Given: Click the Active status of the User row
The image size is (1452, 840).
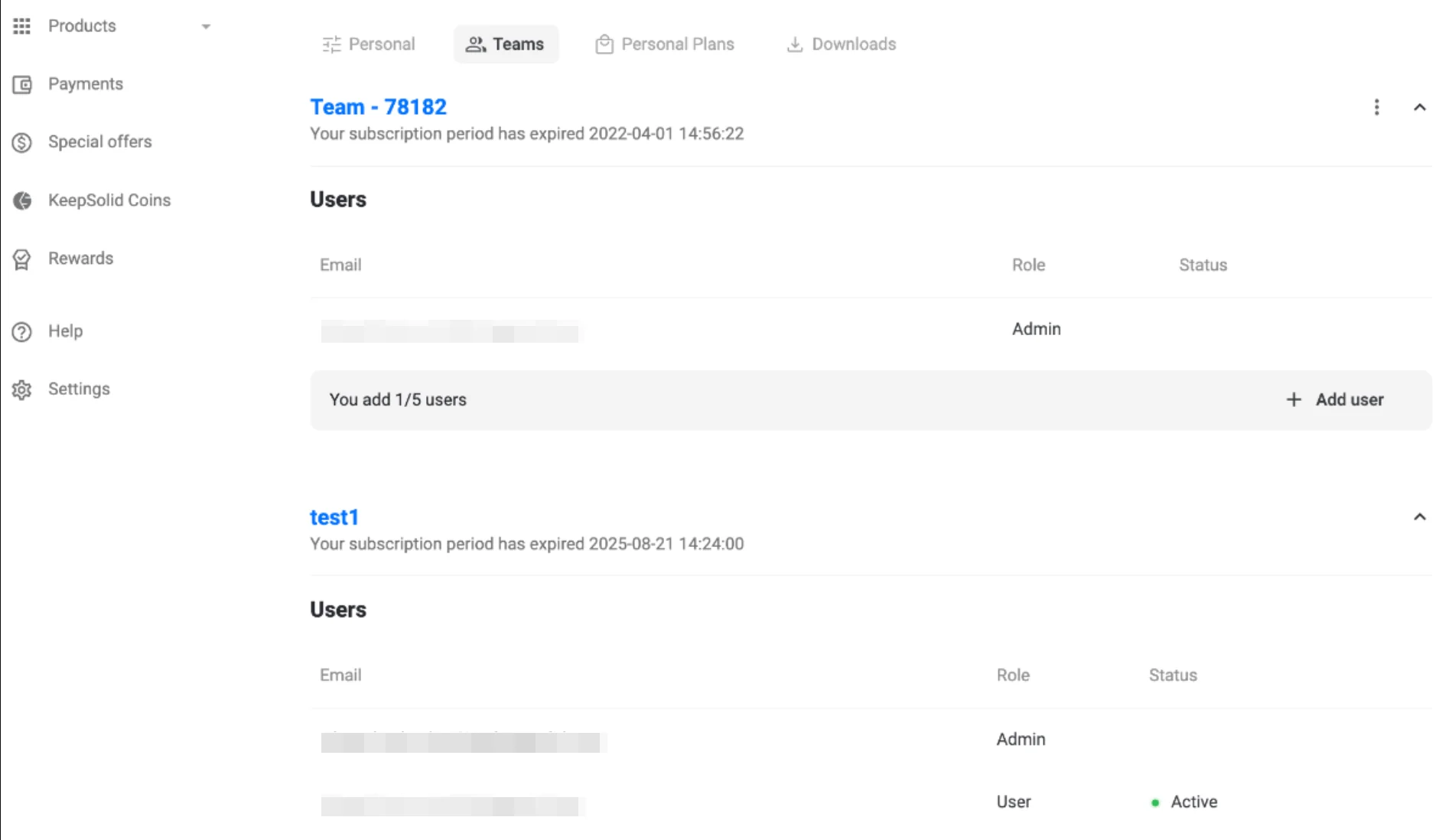Looking at the screenshot, I should click(x=1193, y=802).
